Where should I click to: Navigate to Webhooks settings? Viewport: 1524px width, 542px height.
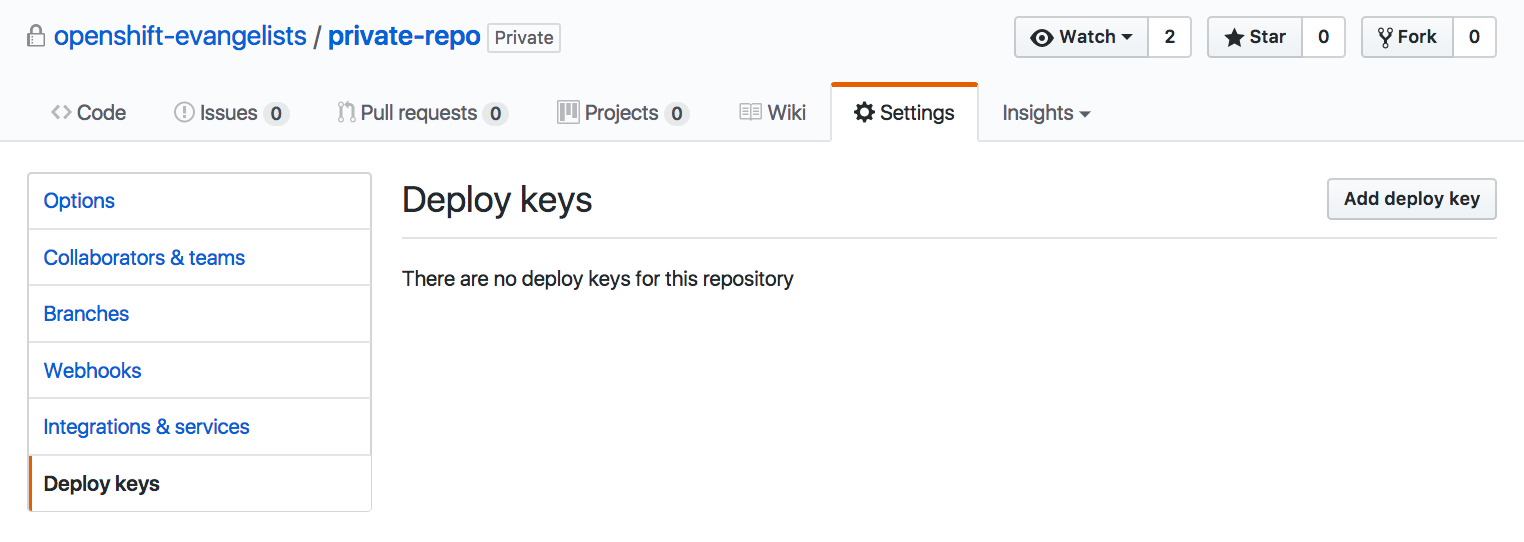(92, 371)
